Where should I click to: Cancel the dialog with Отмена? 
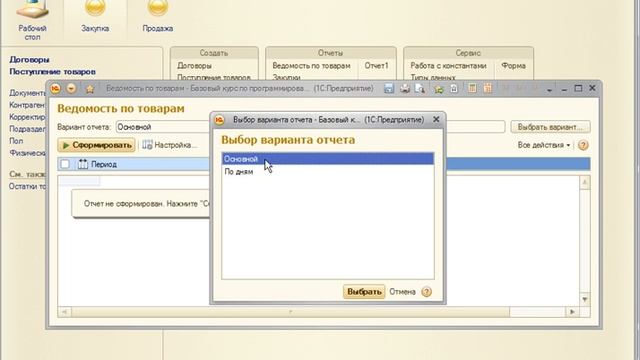(x=402, y=292)
